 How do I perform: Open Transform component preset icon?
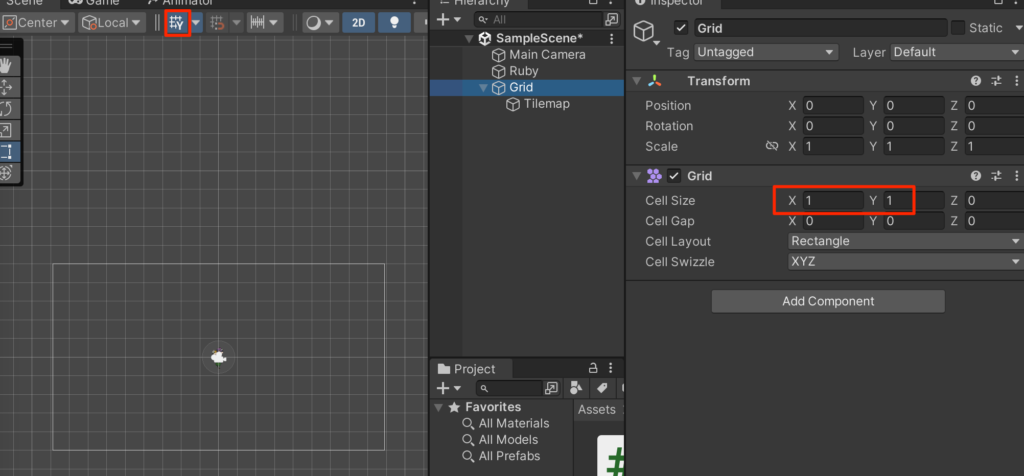coord(996,81)
